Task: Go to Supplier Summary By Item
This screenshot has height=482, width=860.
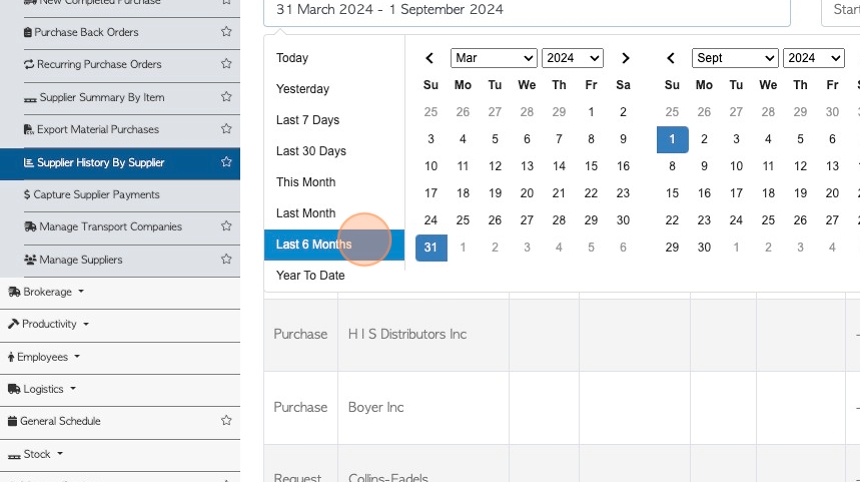Action: 102,97
